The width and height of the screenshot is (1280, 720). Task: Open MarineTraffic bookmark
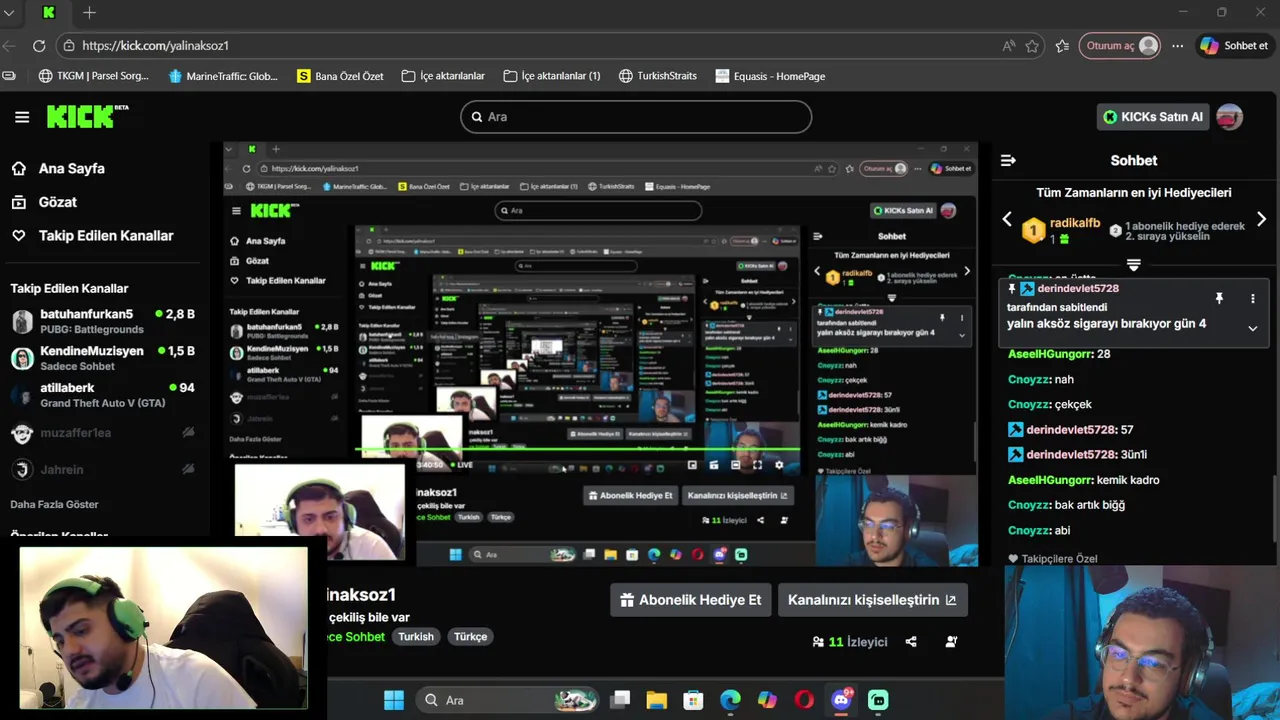tap(223, 76)
